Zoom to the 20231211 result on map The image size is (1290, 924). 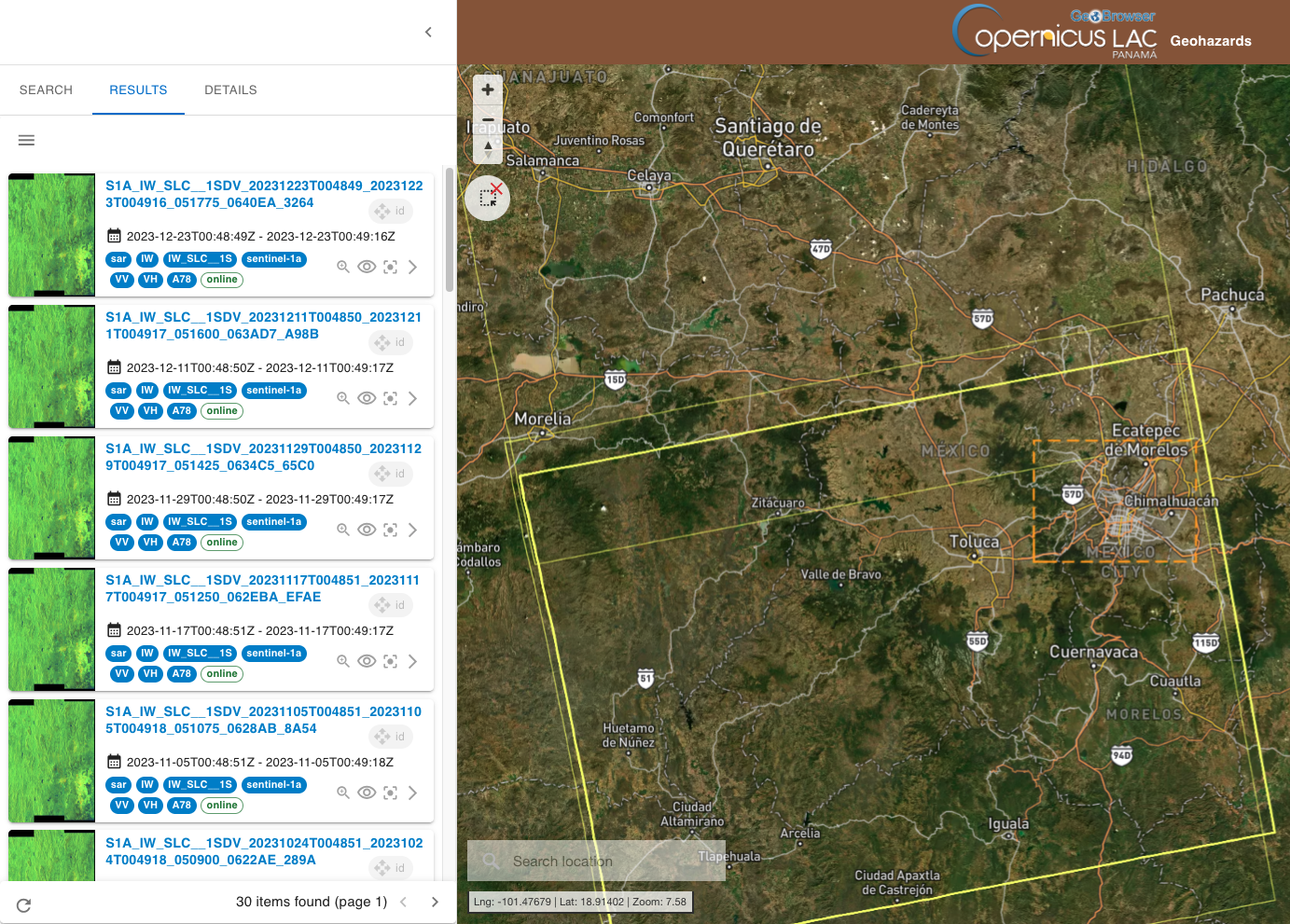[x=343, y=398]
